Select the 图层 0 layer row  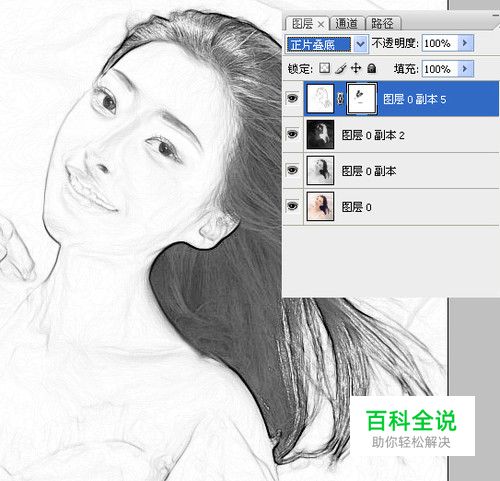401,207
